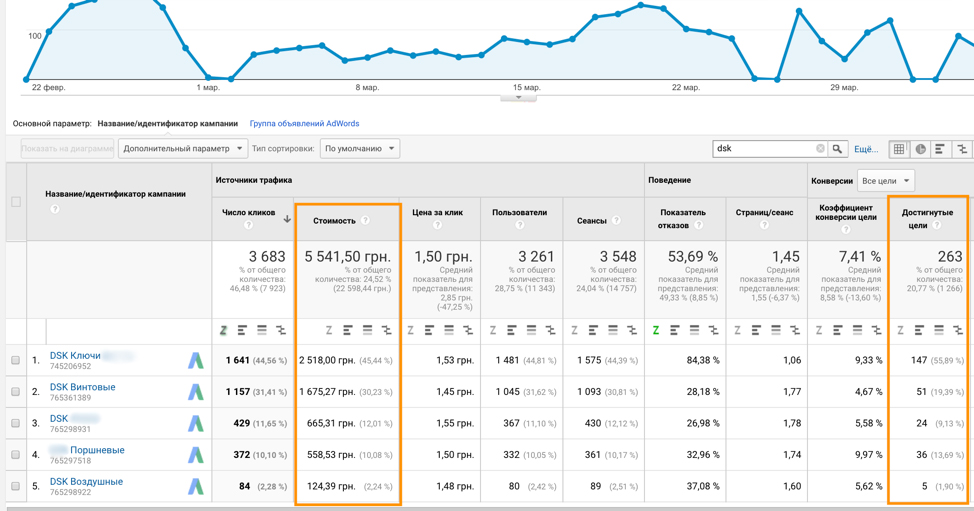Click the Ещё… advanced filter link
The width and height of the screenshot is (974, 511).
[866, 149]
